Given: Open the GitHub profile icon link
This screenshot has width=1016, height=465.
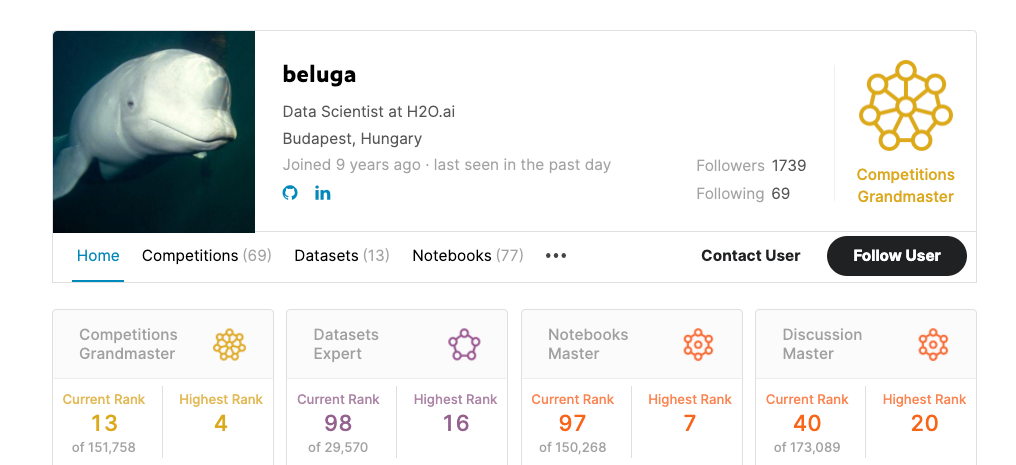Looking at the screenshot, I should (290, 193).
